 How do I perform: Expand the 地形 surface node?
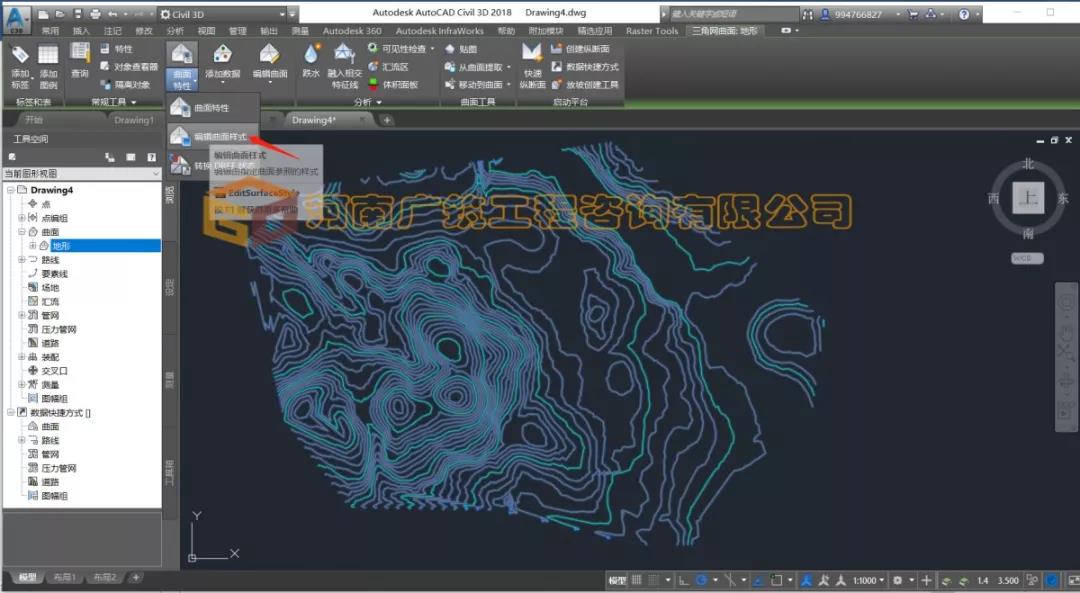32,245
